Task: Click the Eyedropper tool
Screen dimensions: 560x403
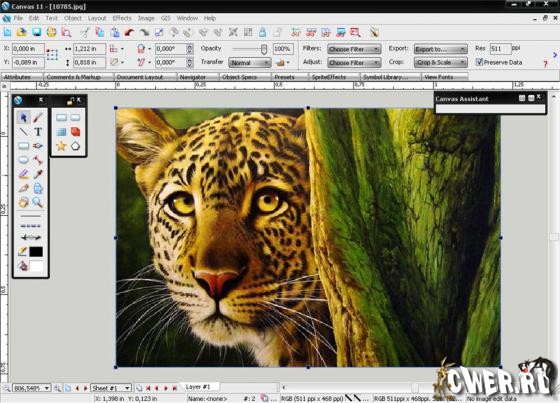Action: click(x=38, y=174)
